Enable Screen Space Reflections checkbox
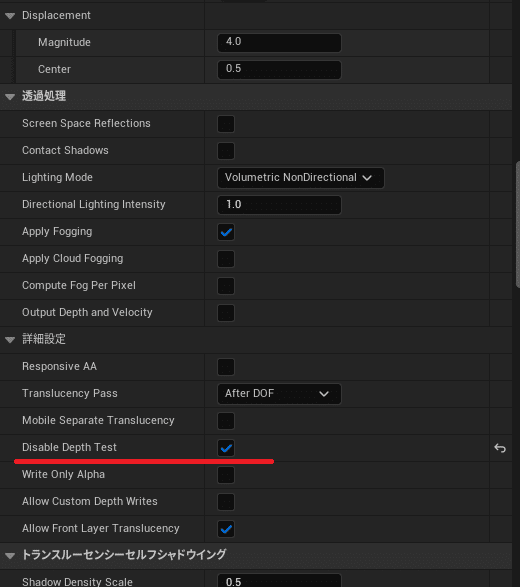Viewport: 520px width, 587px height. coord(226,124)
